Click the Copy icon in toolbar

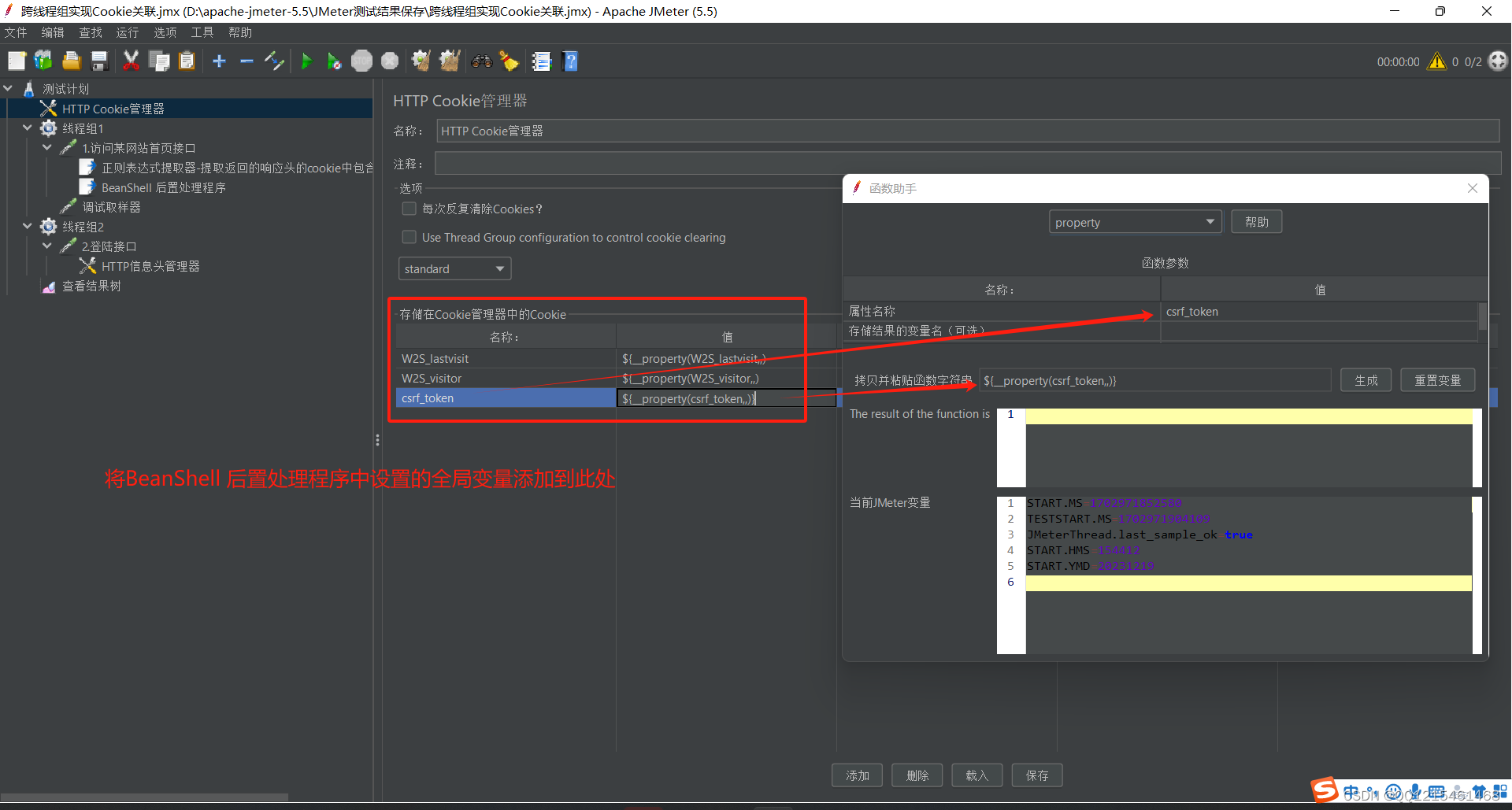(159, 61)
